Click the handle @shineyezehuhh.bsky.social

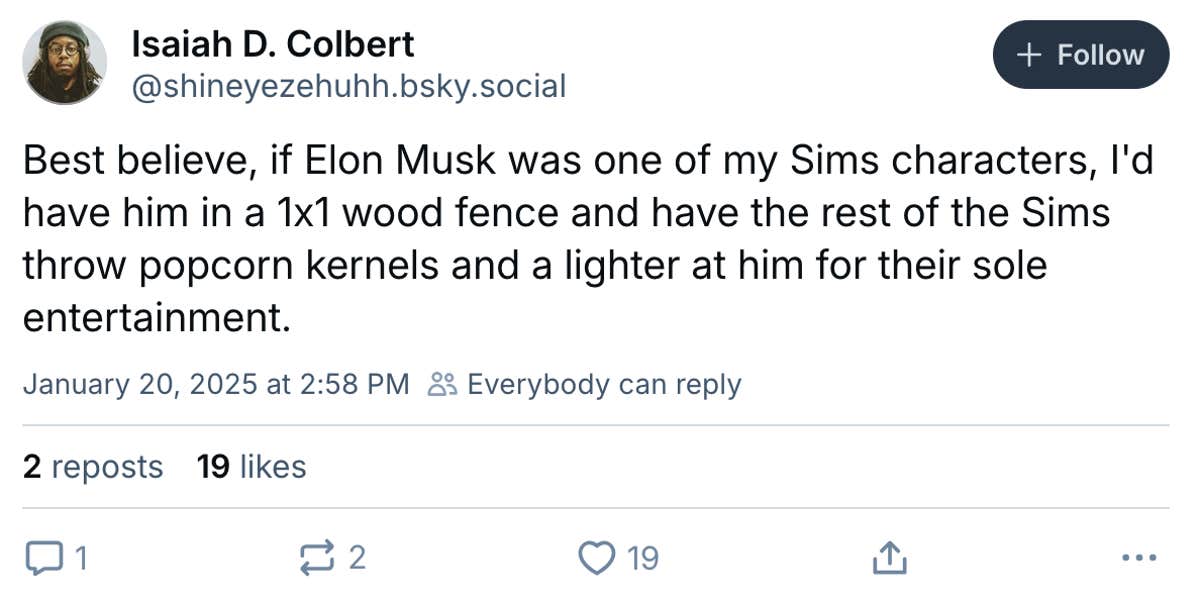pos(349,86)
